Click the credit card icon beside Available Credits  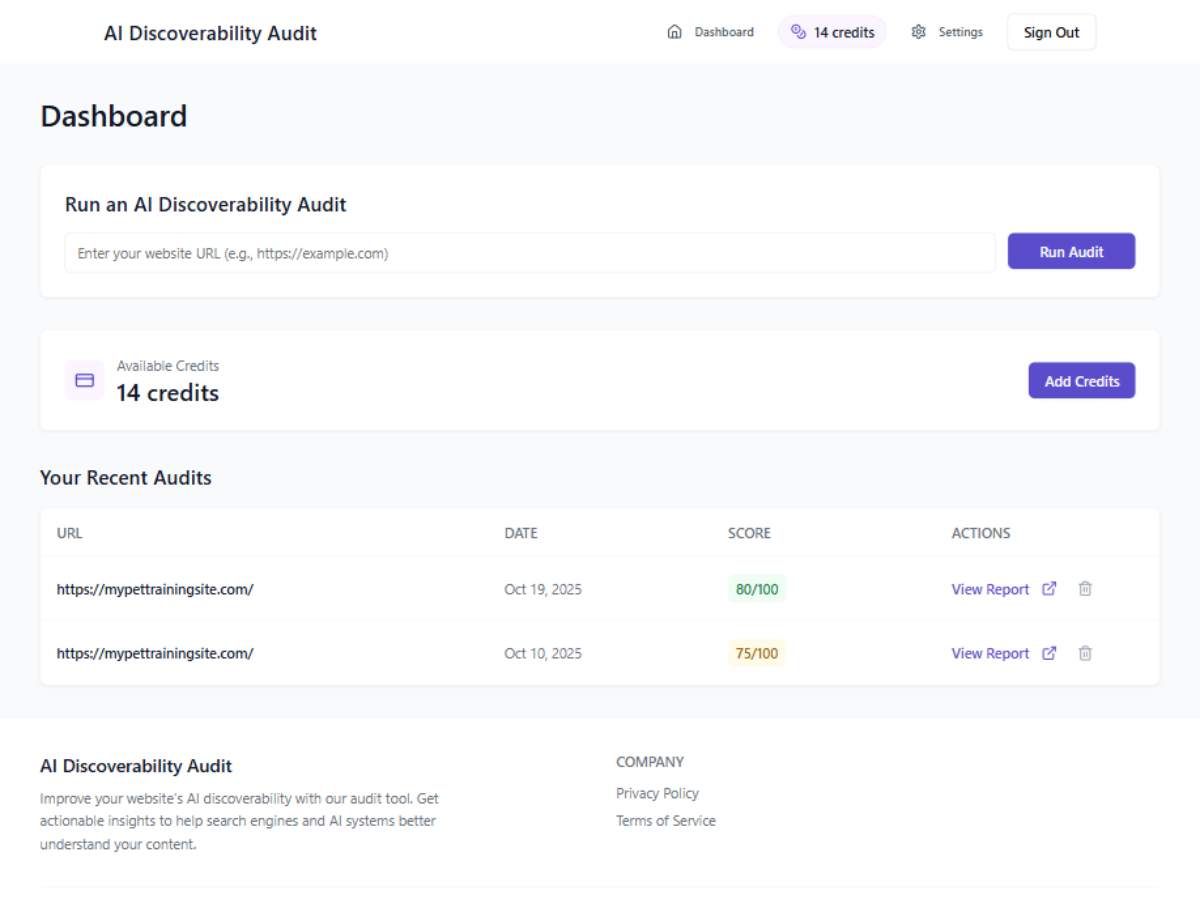click(x=85, y=380)
